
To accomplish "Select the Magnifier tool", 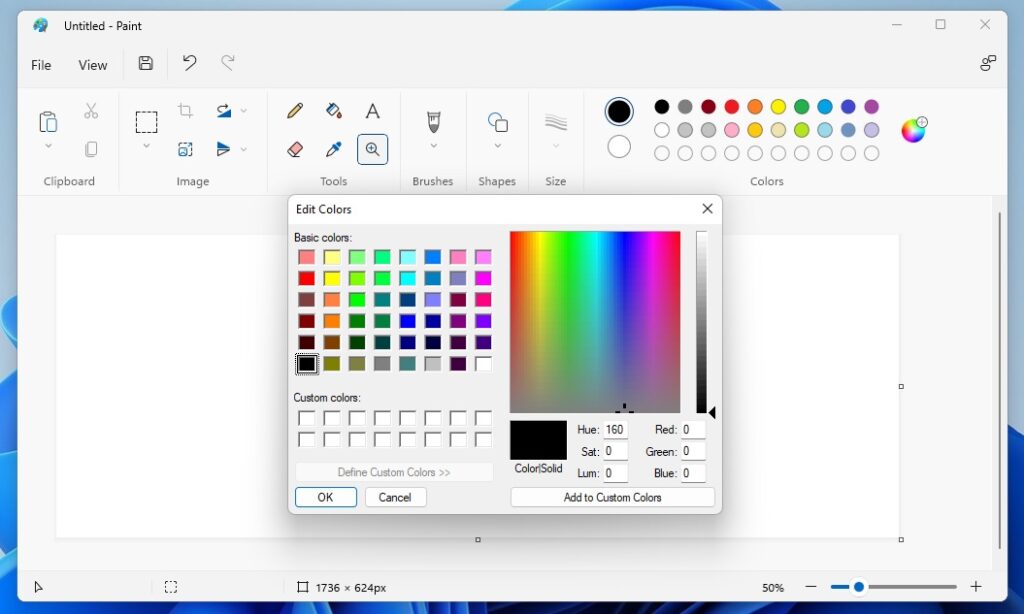I will [x=373, y=149].
